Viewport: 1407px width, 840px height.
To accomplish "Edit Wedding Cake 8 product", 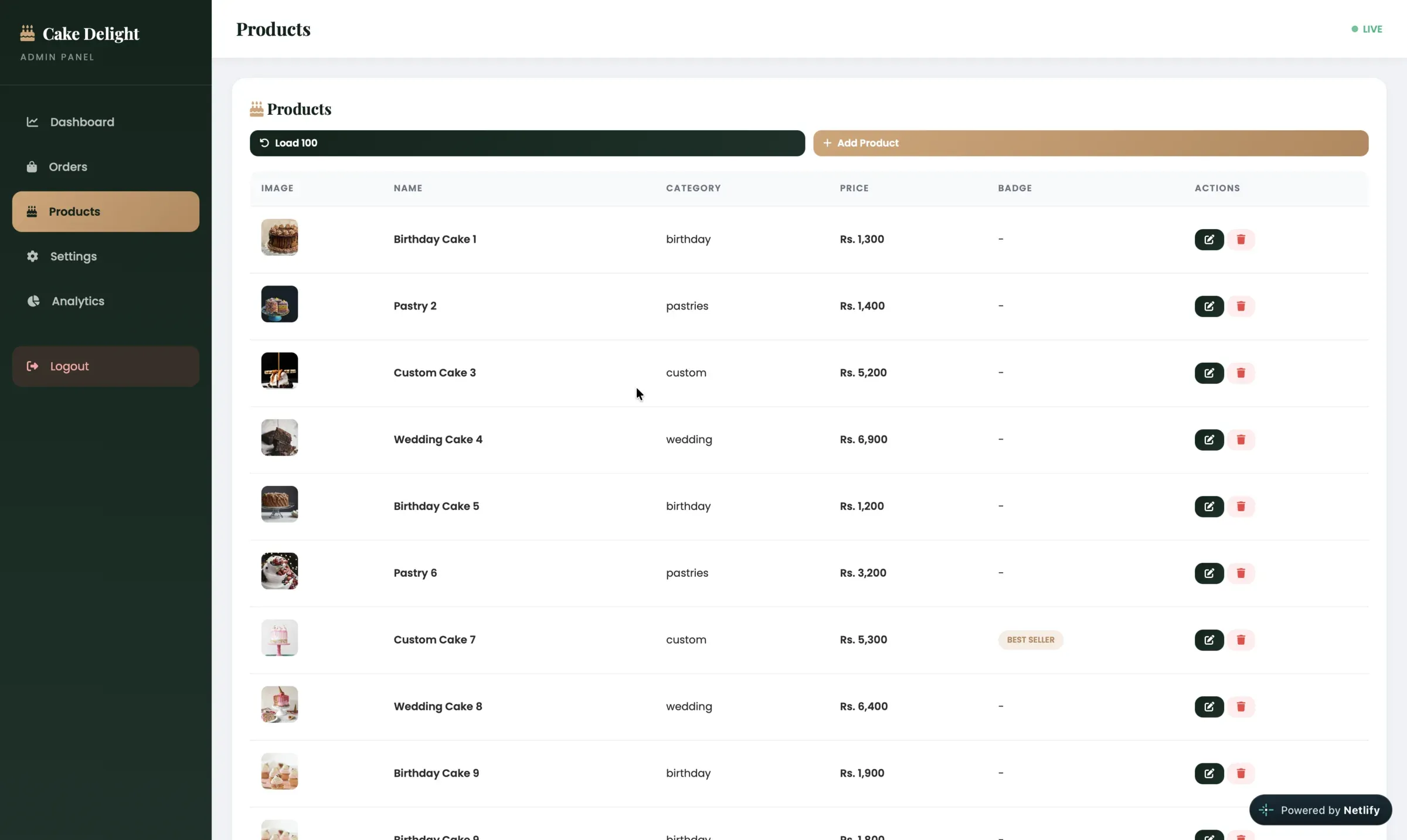I will 1209,707.
